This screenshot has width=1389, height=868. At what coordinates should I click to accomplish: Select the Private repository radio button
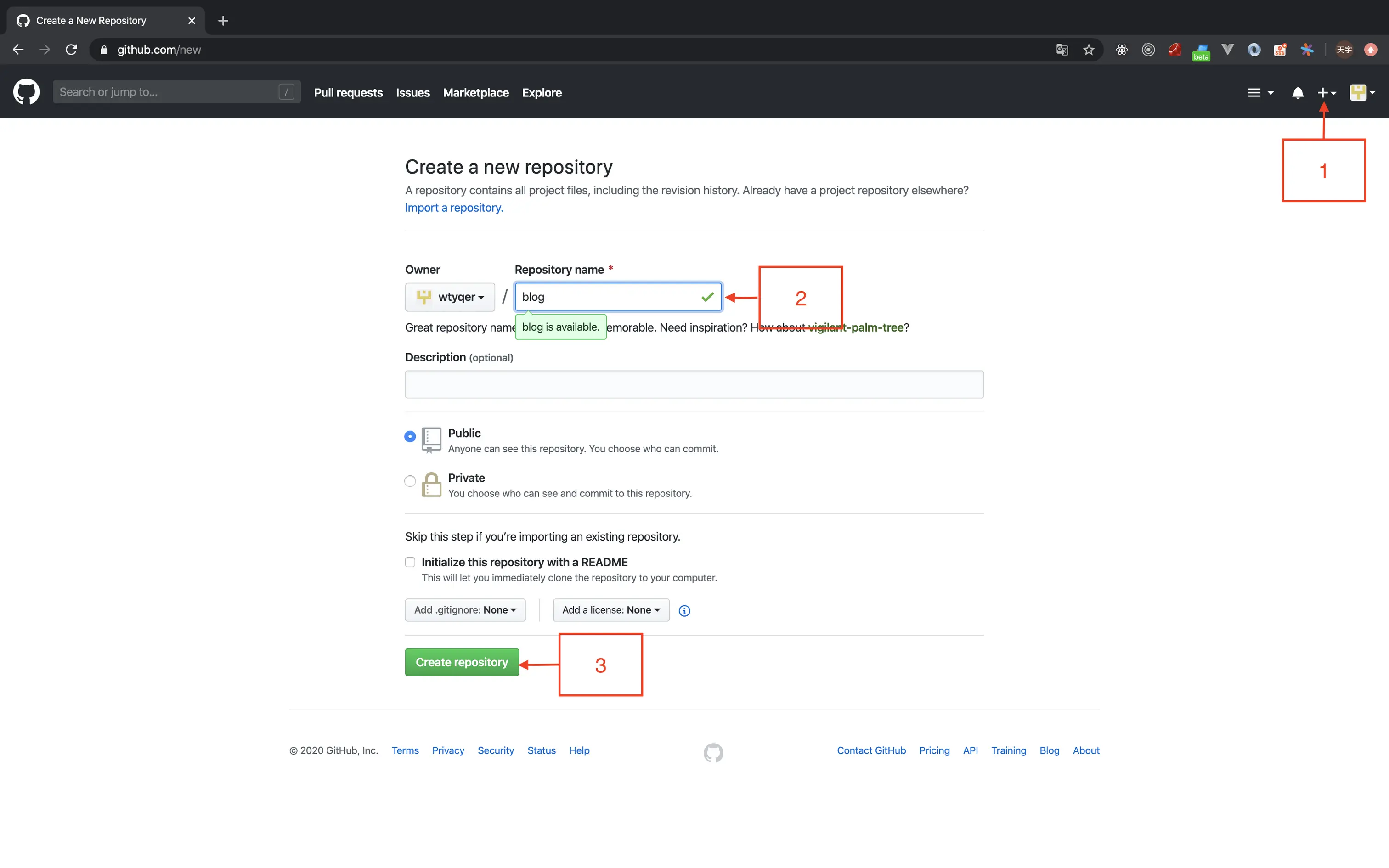(410, 481)
